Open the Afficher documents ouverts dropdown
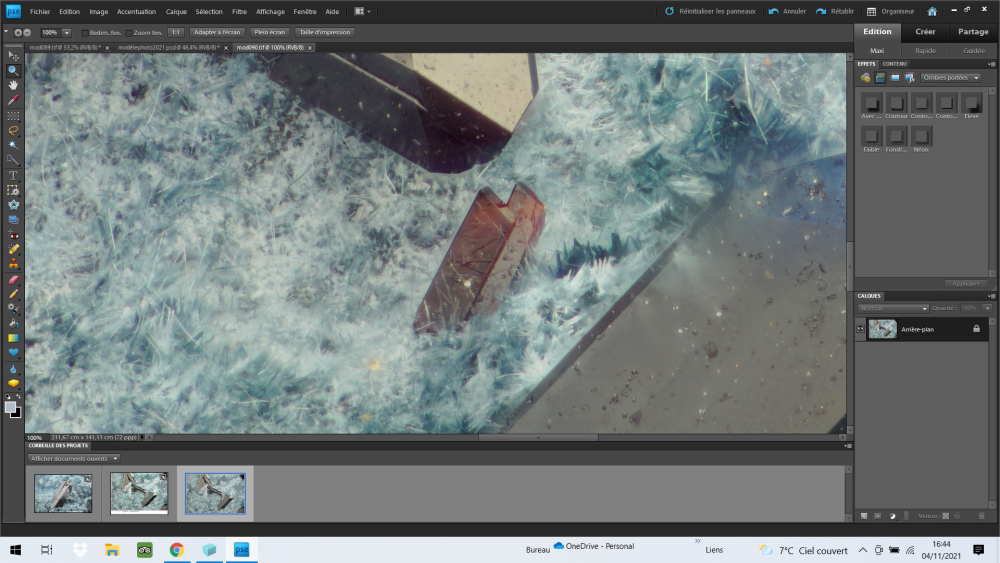 tap(74, 458)
